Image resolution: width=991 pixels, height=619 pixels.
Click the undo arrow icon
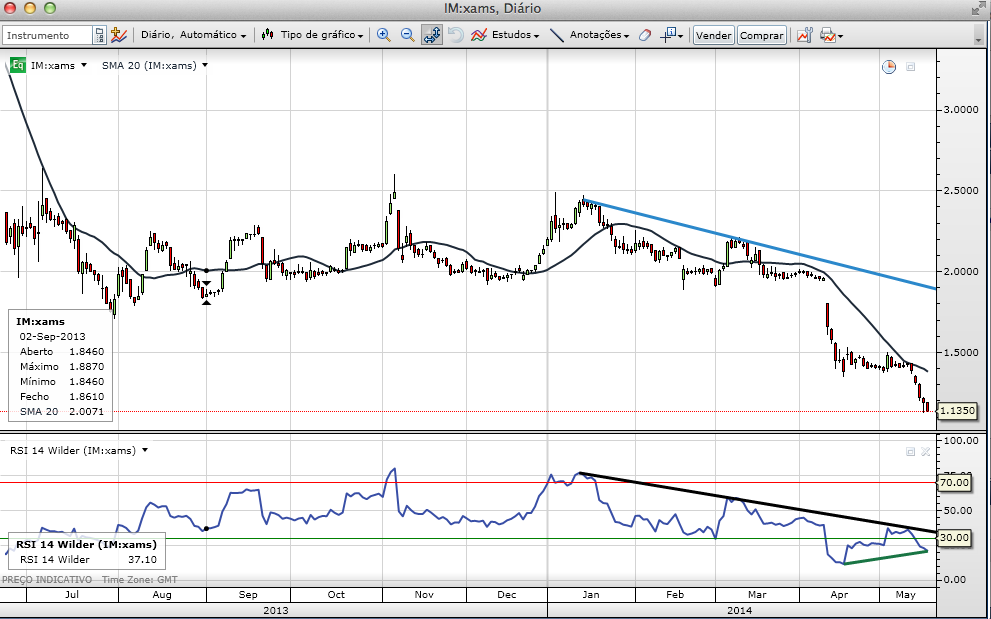coord(455,35)
